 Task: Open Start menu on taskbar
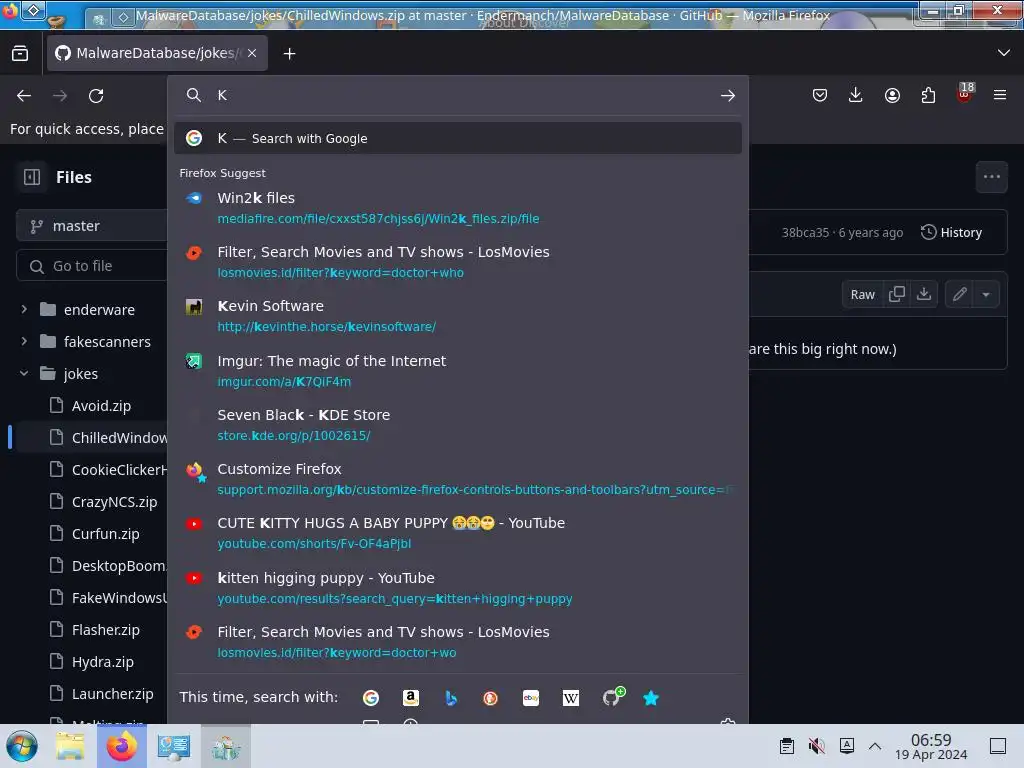22,746
